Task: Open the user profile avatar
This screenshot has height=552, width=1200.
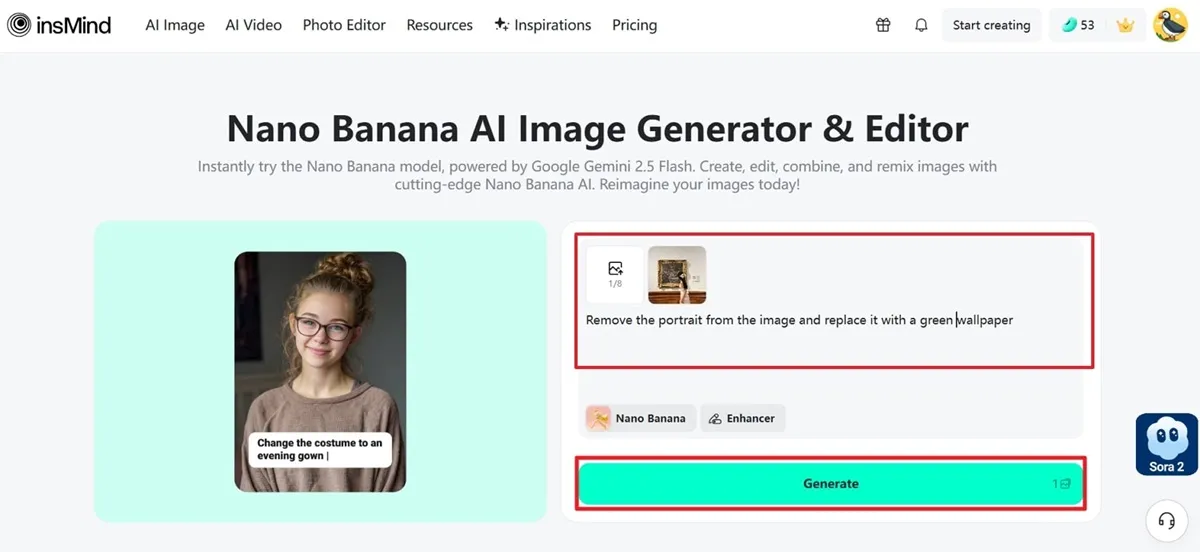Action: [1170, 25]
